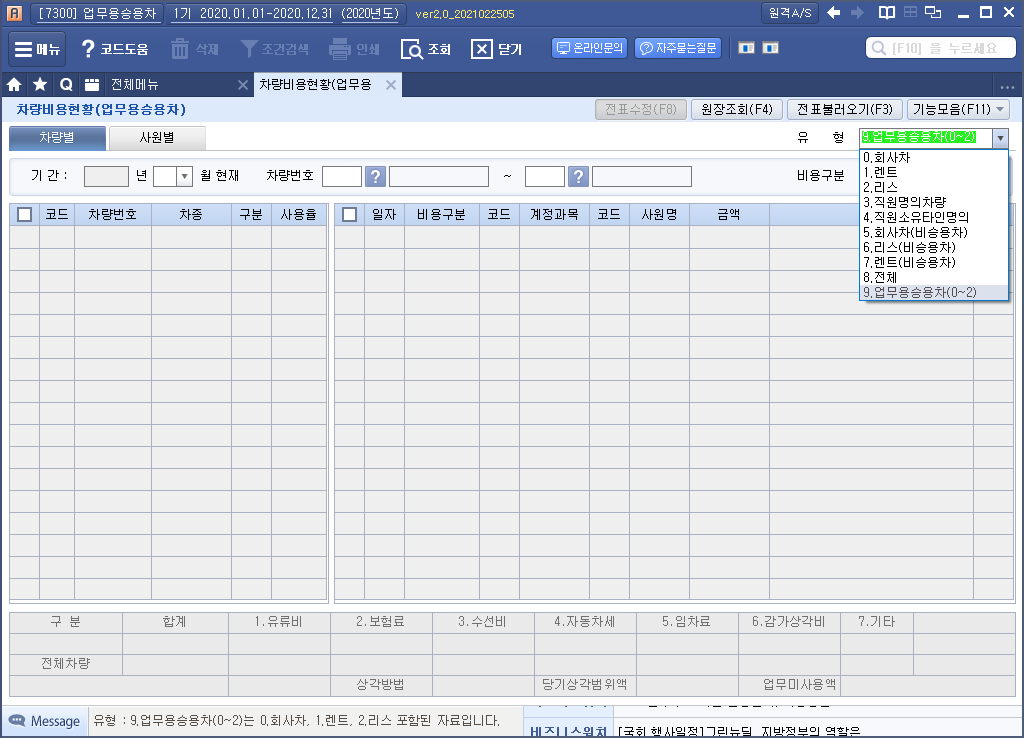Image resolution: width=1024 pixels, height=738 pixels.
Task: Toggle select-all checkbox in expense list header
Action: point(349,214)
